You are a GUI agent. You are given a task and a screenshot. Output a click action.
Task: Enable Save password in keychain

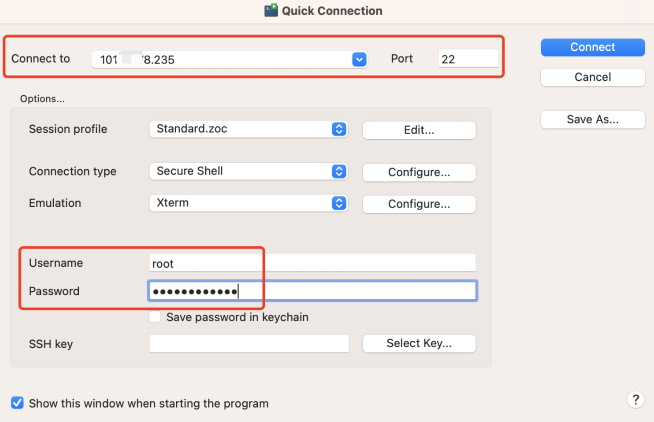(155, 317)
